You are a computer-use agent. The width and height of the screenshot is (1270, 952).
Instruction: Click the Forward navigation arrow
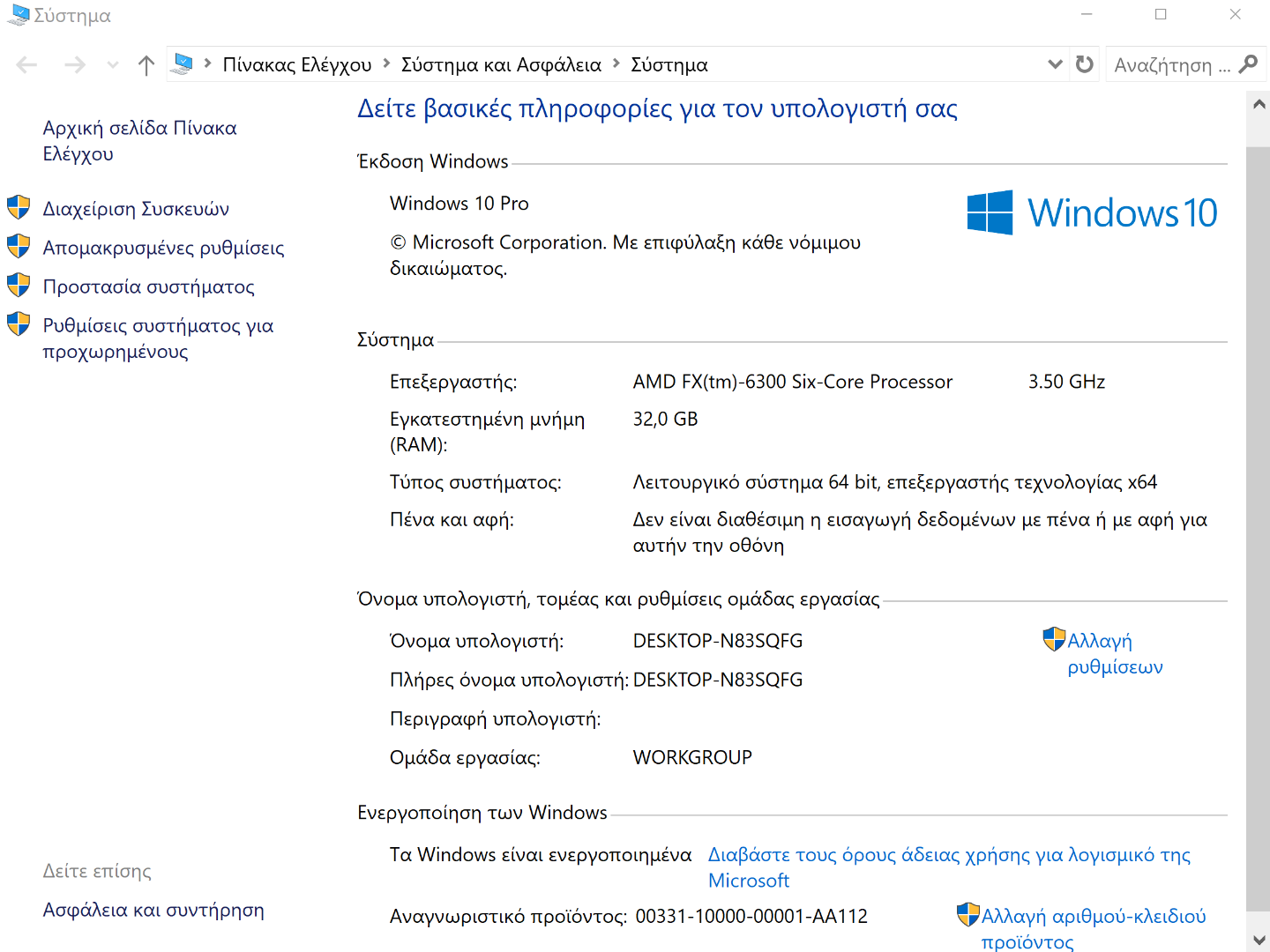[x=75, y=64]
